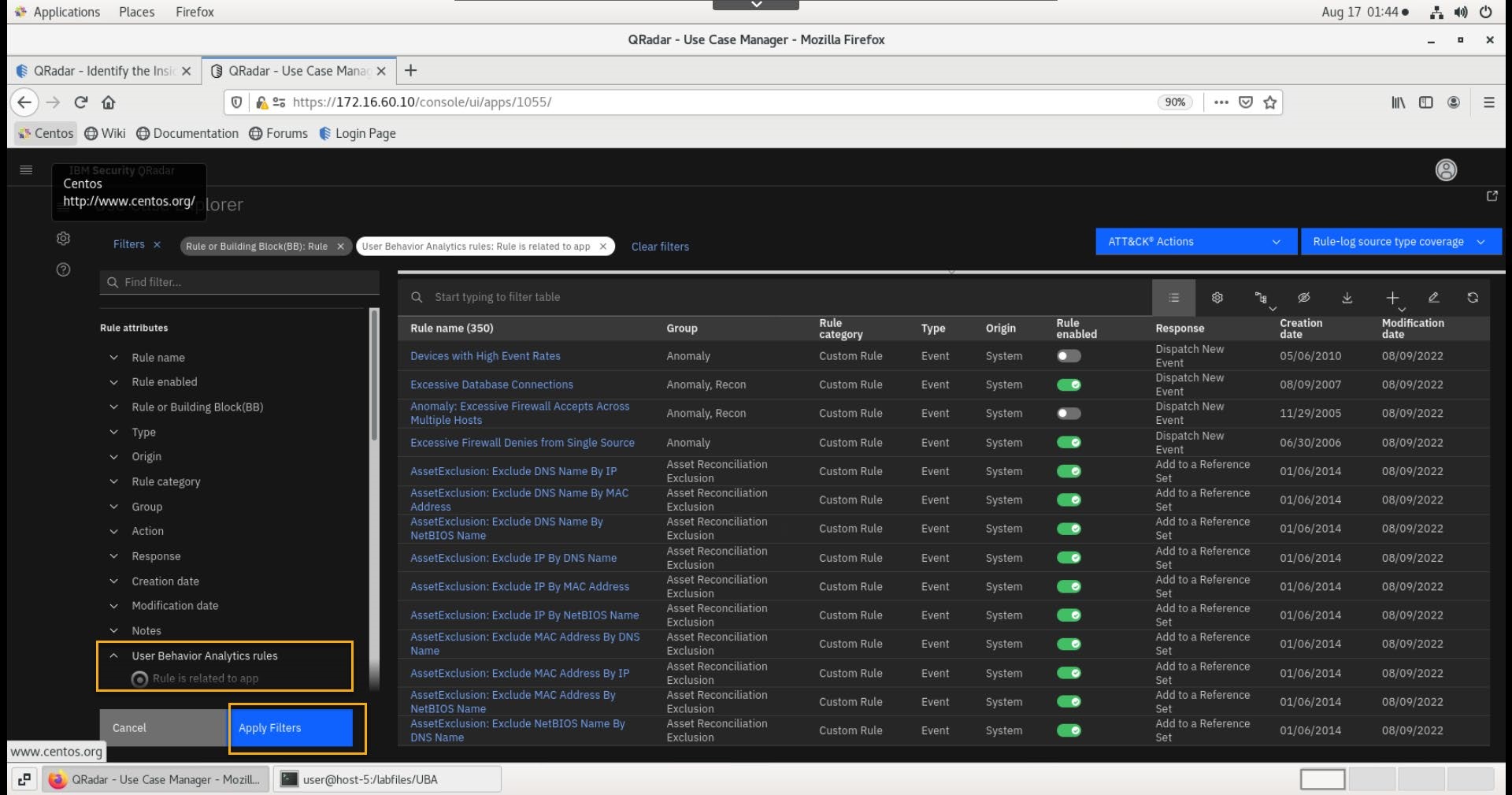
Task: Remove the 'Rule or Building Block(BB): Rule' filter chip
Action: click(x=340, y=247)
